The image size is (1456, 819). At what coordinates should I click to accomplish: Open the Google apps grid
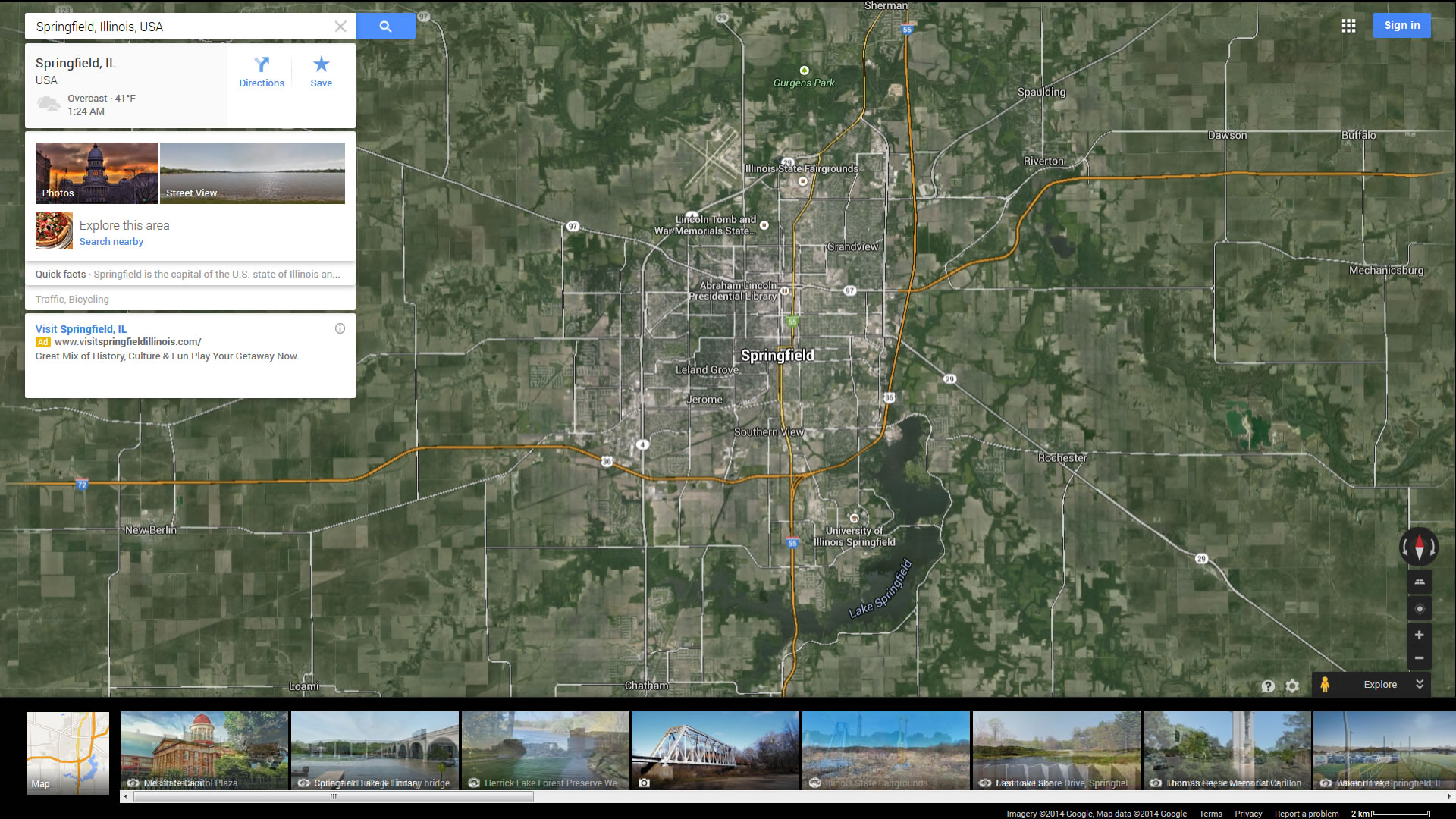pyautogui.click(x=1348, y=26)
